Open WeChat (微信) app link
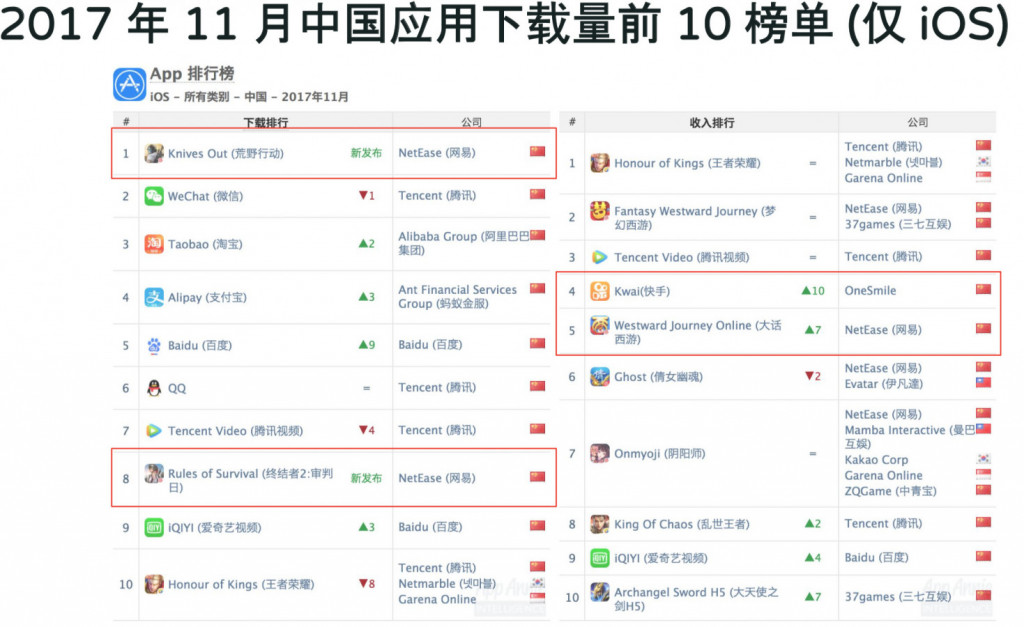The height and width of the screenshot is (627, 1024). click(x=205, y=197)
